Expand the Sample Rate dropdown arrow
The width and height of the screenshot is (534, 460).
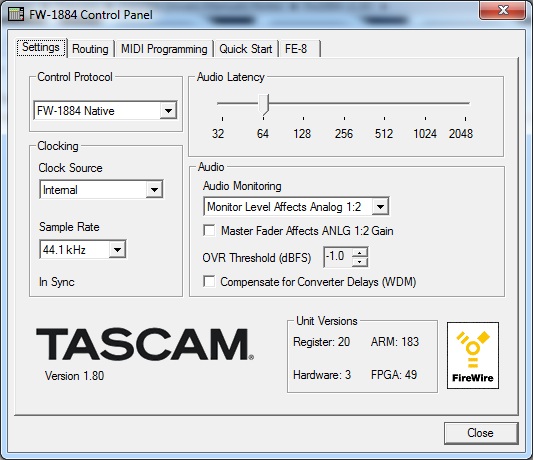pyautogui.click(x=117, y=250)
